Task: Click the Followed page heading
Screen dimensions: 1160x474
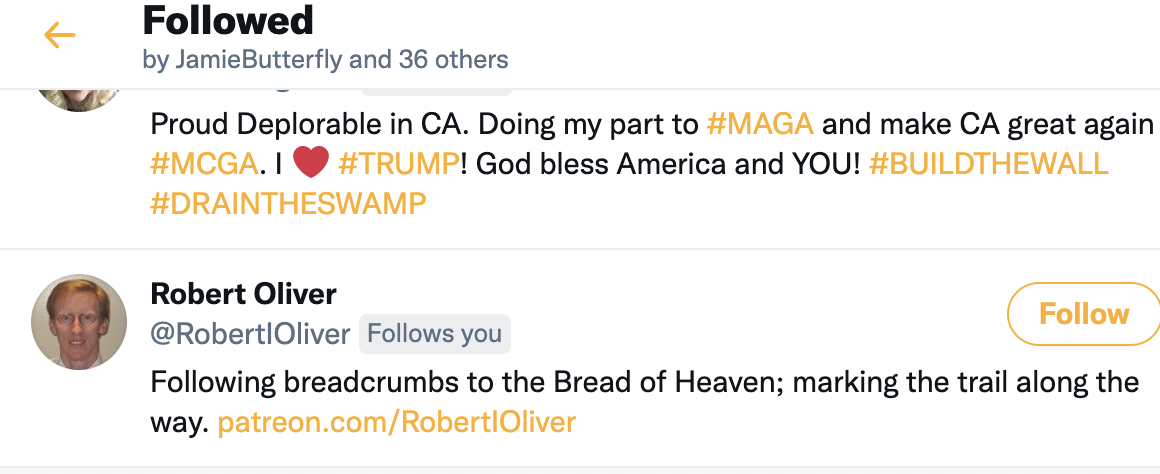Action: pos(228,20)
